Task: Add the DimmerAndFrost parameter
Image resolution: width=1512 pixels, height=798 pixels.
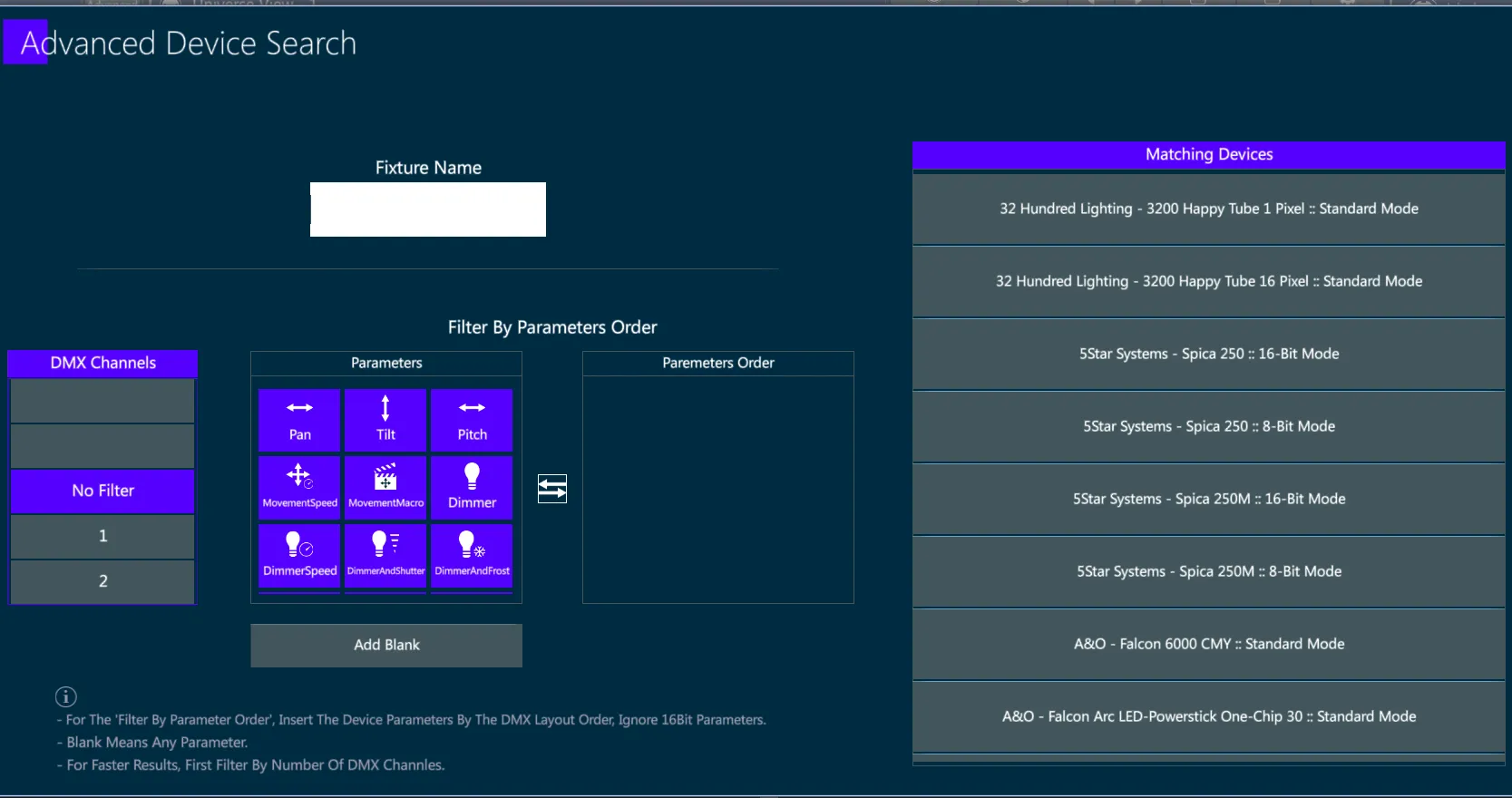Action: tap(472, 556)
